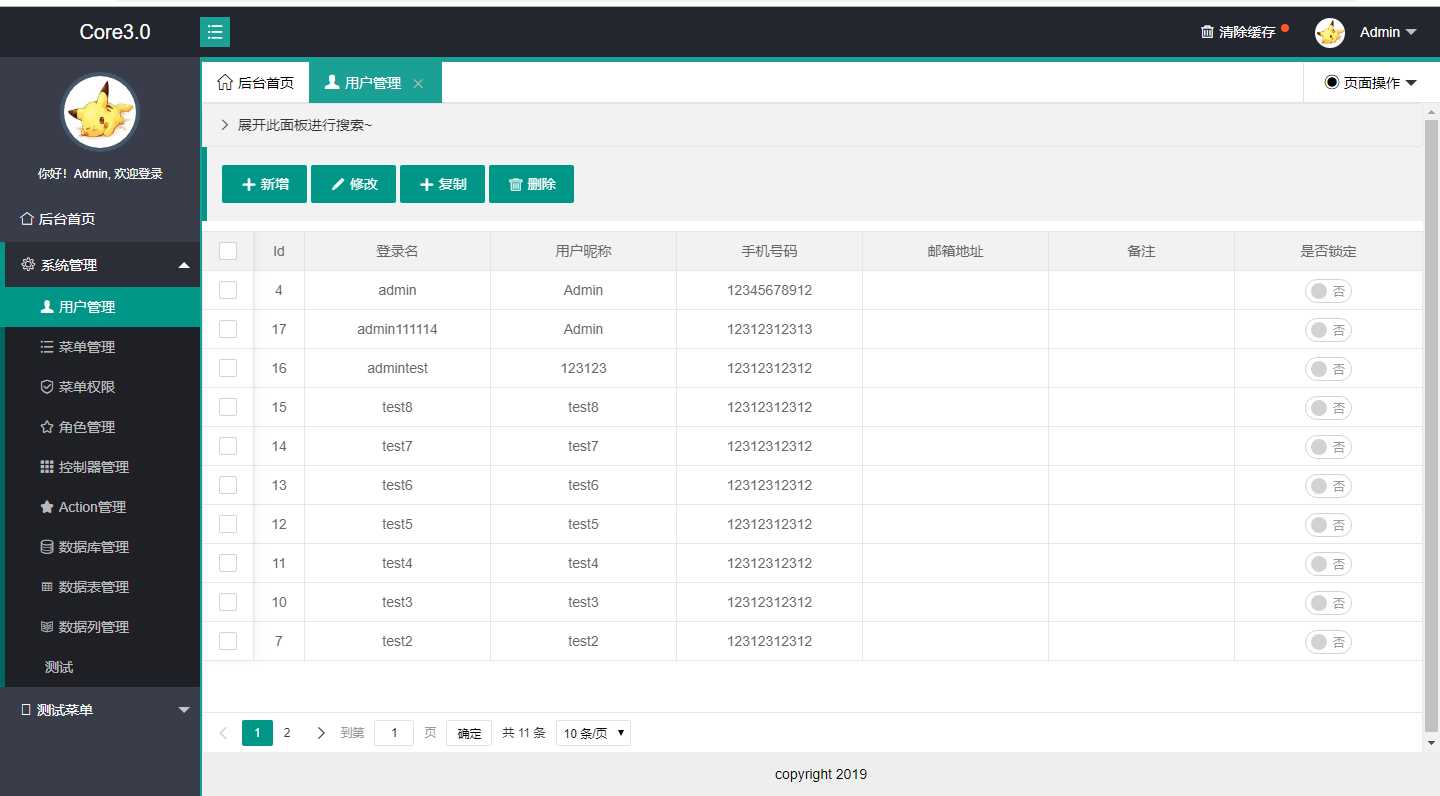Open the Admin avatar in top bar
This screenshot has height=796, width=1440.
tap(1330, 33)
